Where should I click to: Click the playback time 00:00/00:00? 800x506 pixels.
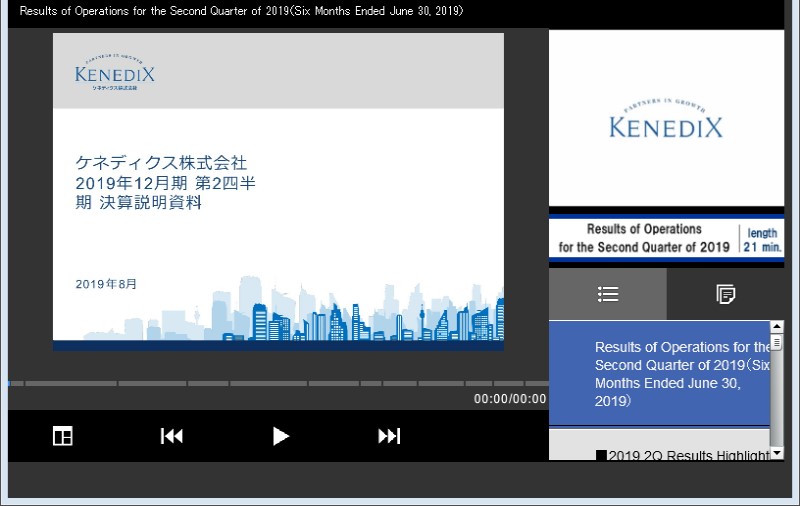pos(510,399)
